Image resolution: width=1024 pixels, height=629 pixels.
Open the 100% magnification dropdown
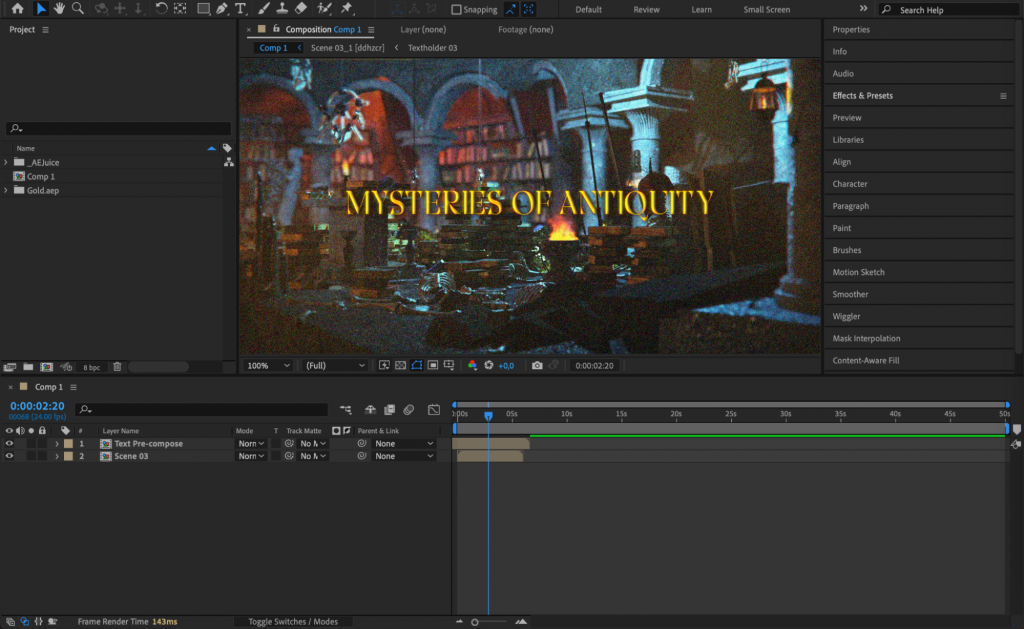[268, 365]
